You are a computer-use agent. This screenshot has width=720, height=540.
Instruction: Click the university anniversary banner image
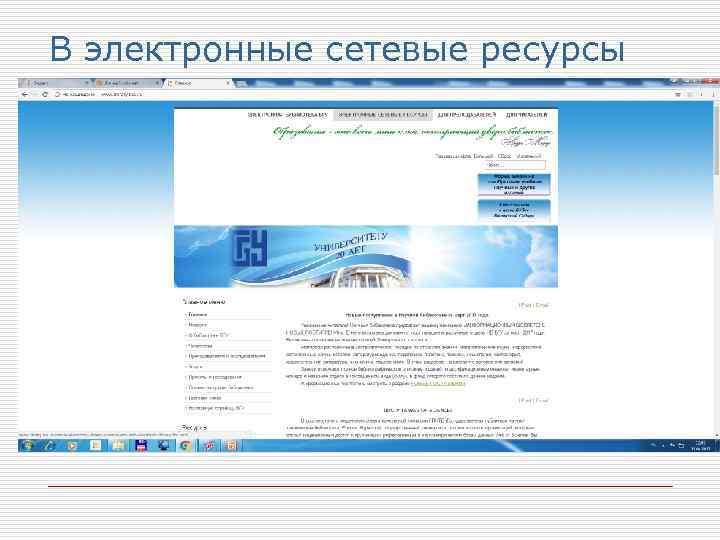tap(366, 256)
